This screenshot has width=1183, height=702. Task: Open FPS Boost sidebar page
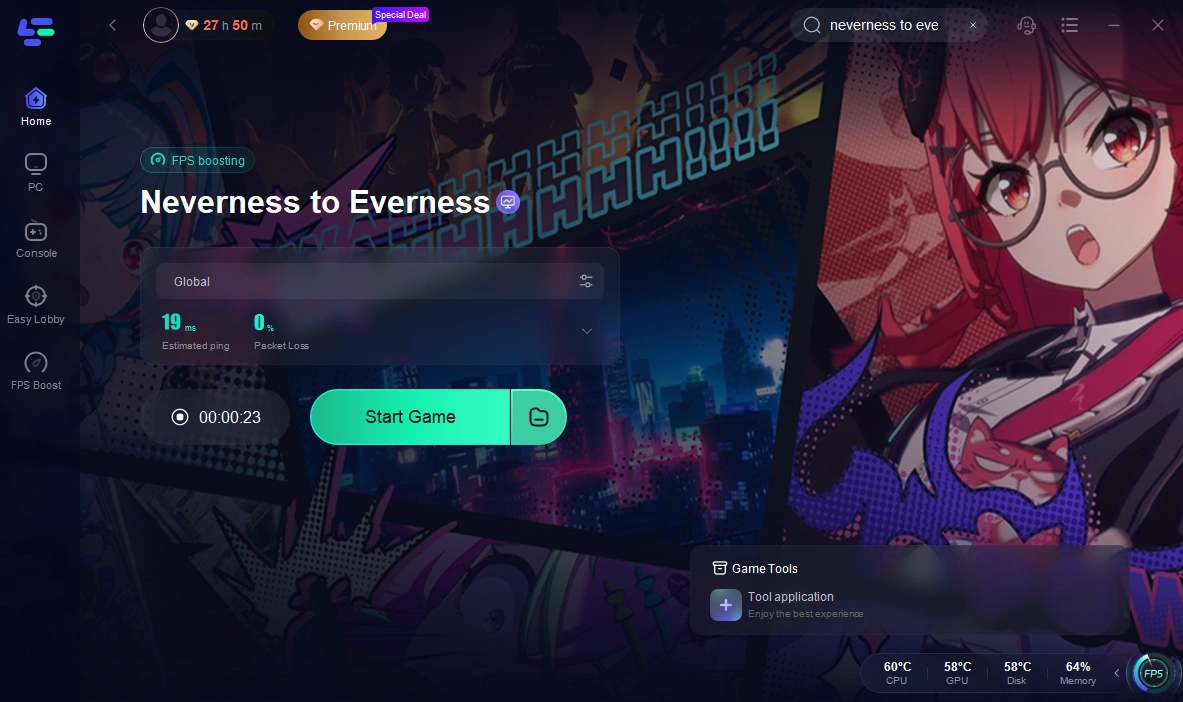tap(35, 371)
